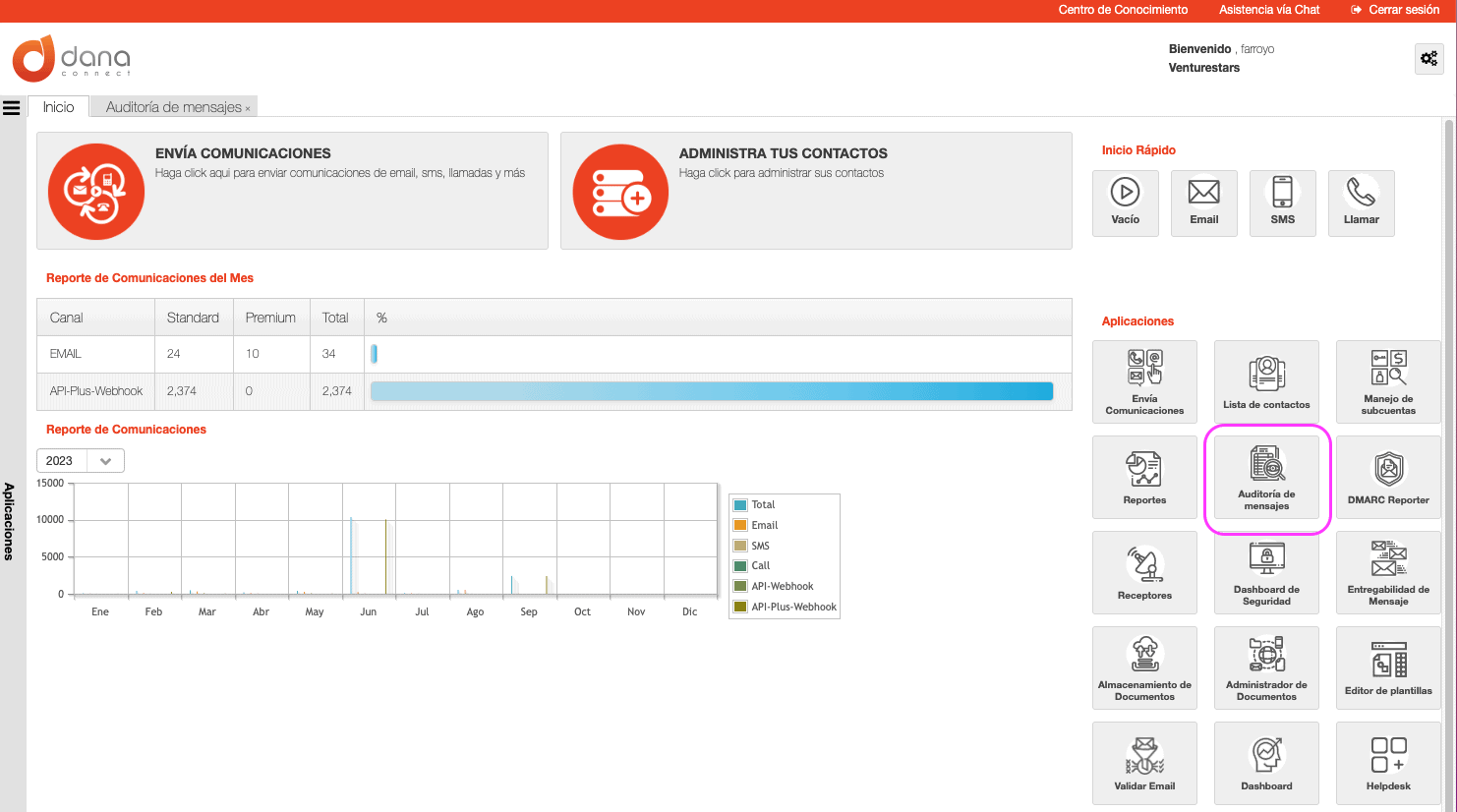
Task: Open the 2023 year dropdown
Action: click(80, 460)
